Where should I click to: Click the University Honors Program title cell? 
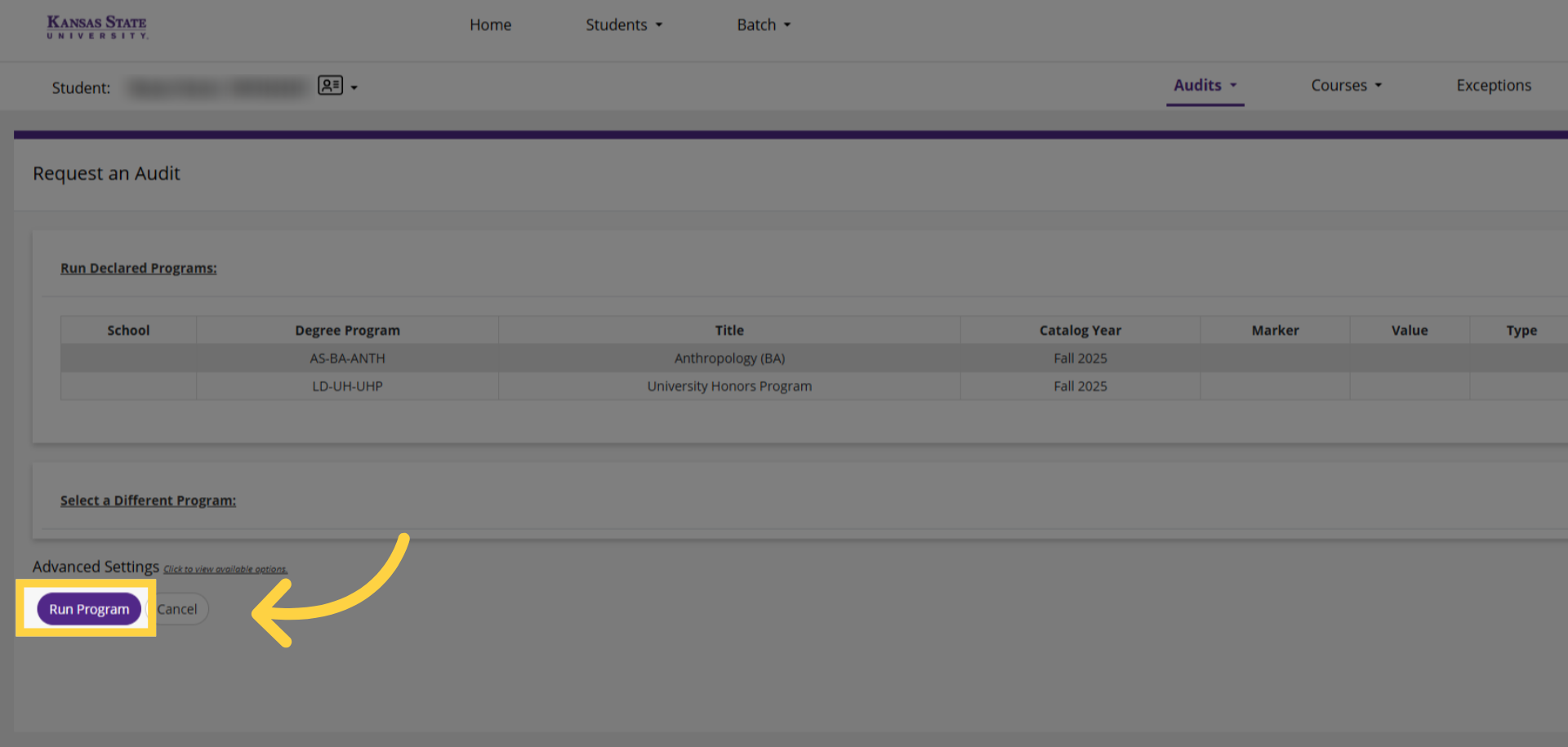(x=729, y=386)
